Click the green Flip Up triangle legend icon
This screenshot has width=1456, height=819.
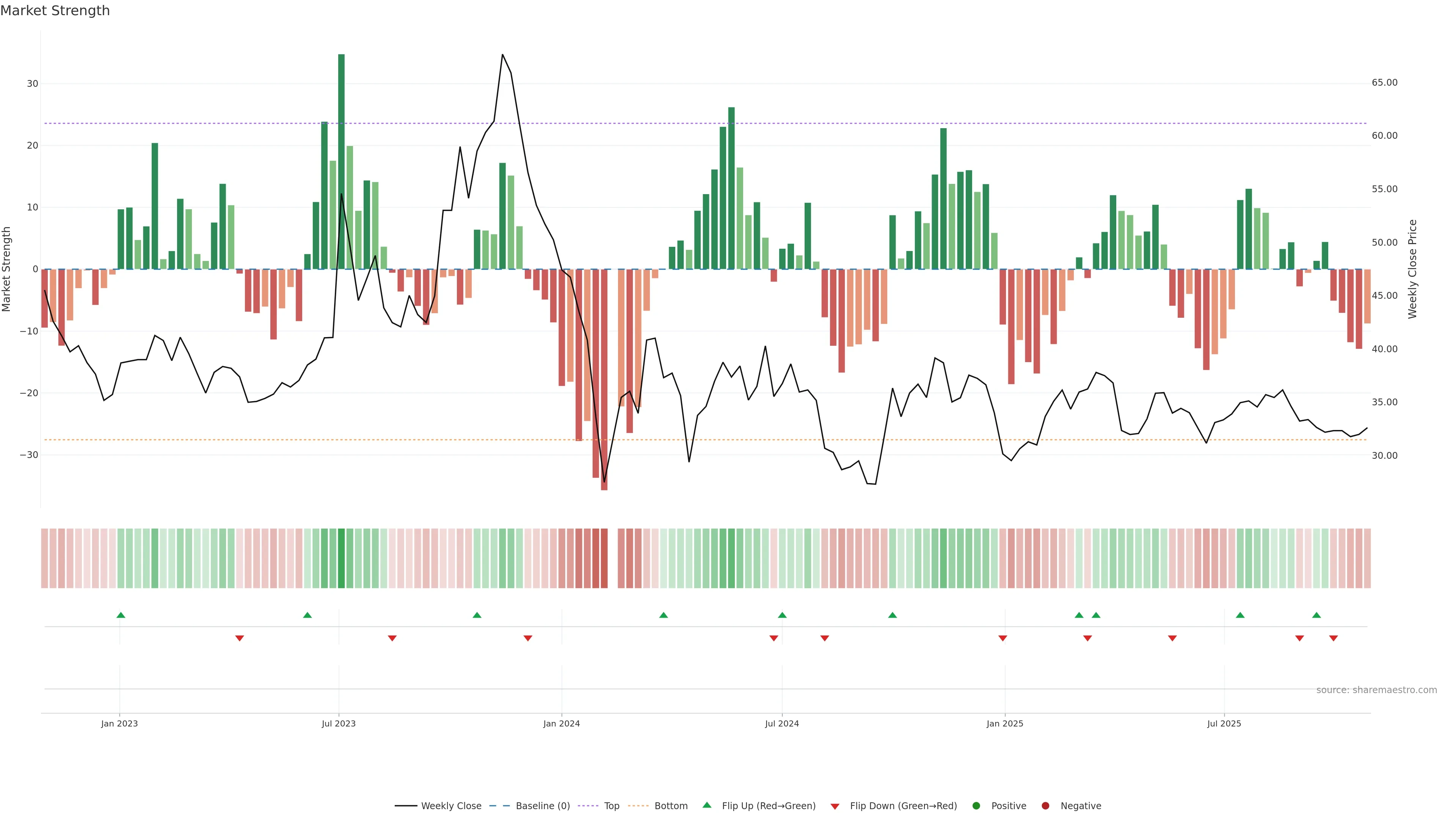706,805
